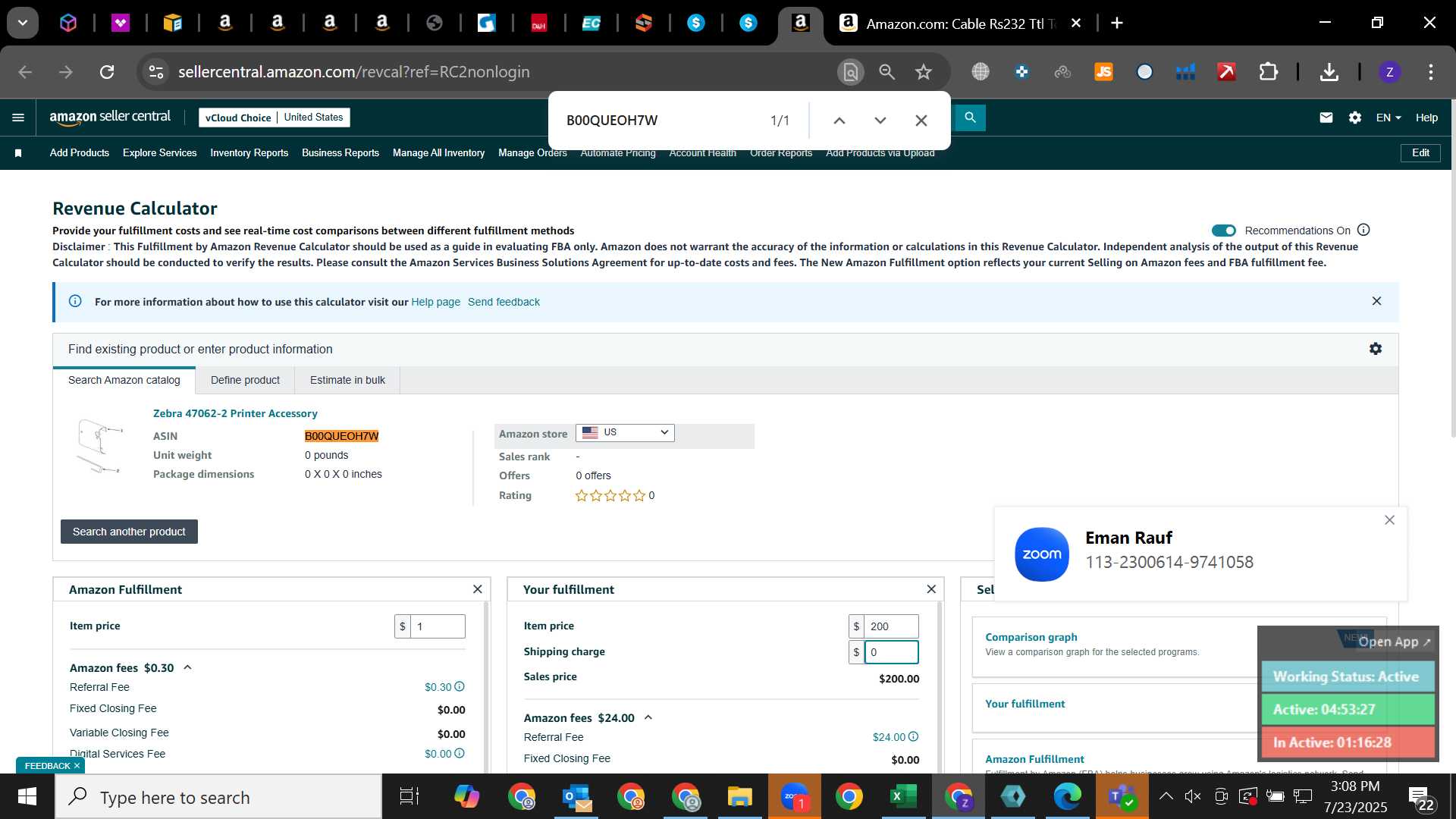The height and width of the screenshot is (819, 1456).
Task: Open the product finder panel settings gear
Action: click(1376, 349)
